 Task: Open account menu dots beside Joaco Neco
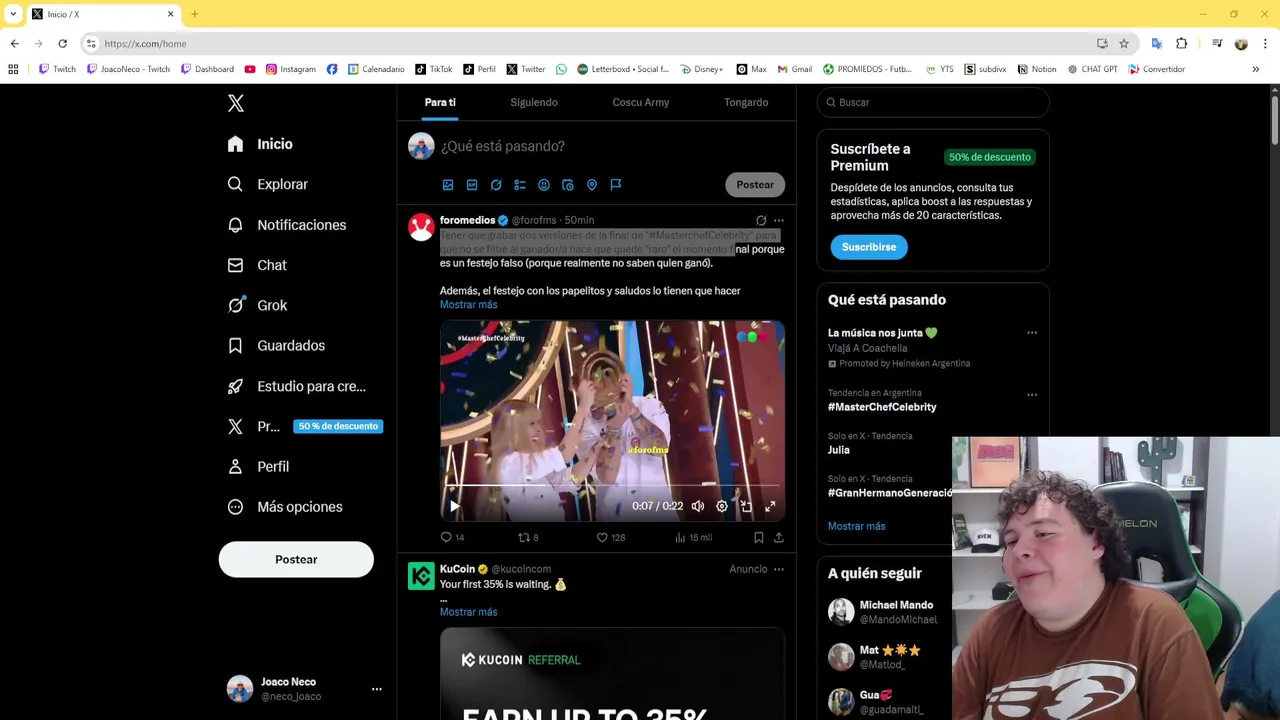pos(377,689)
